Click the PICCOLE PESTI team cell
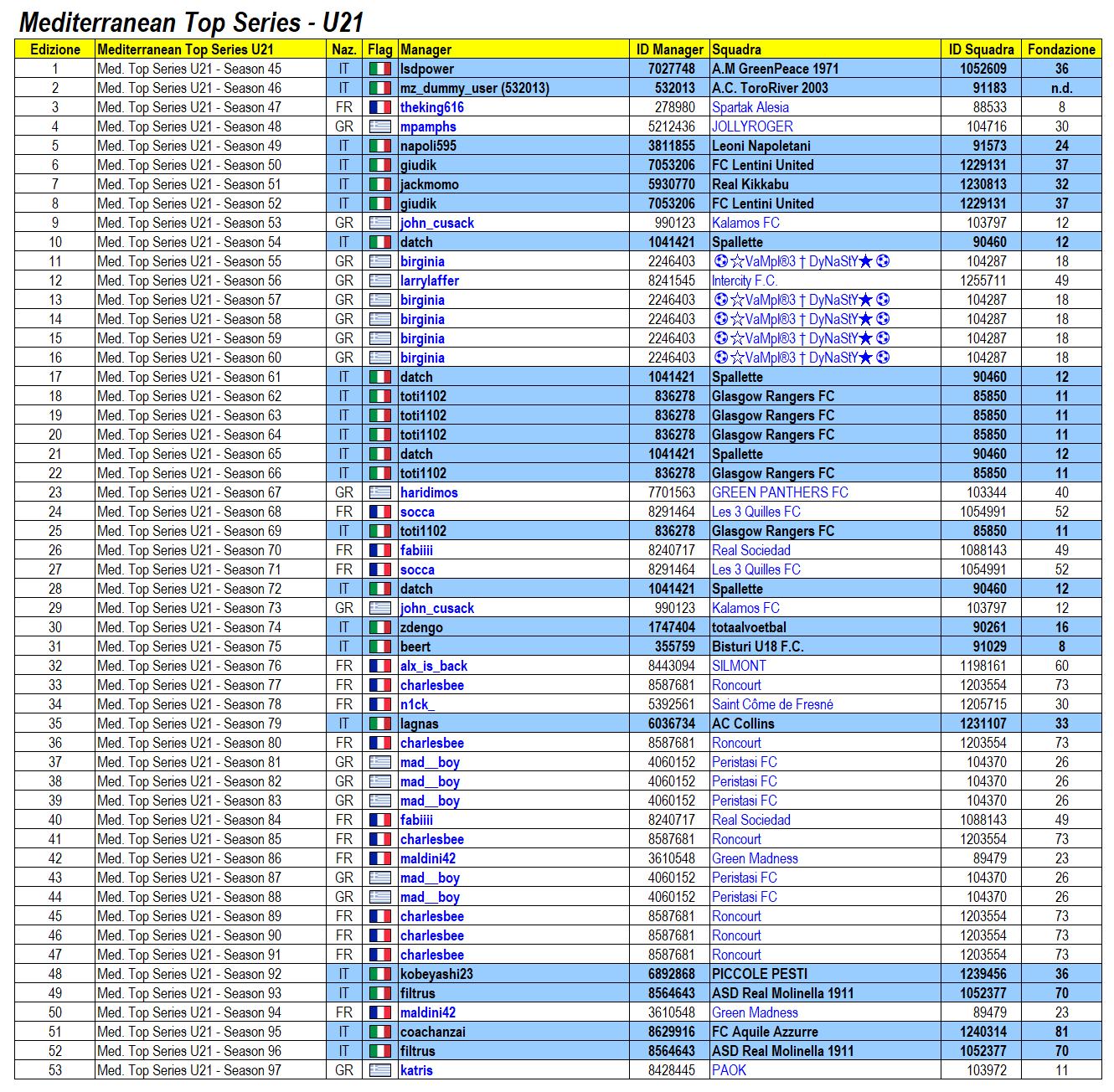 (825, 974)
